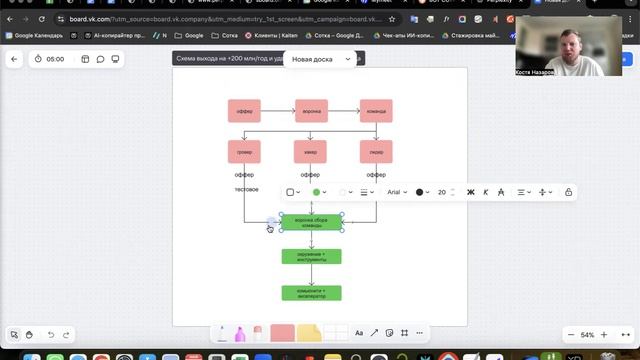
Task: Redo the last action
Action: (x=66, y=335)
